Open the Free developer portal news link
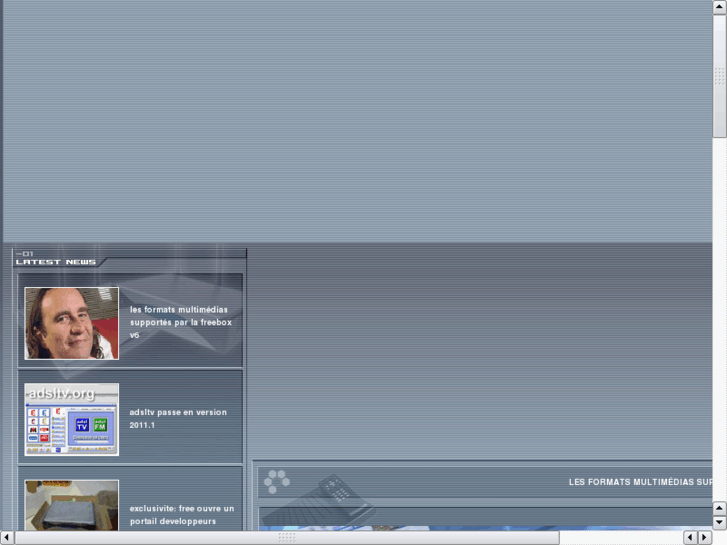 coord(182,515)
